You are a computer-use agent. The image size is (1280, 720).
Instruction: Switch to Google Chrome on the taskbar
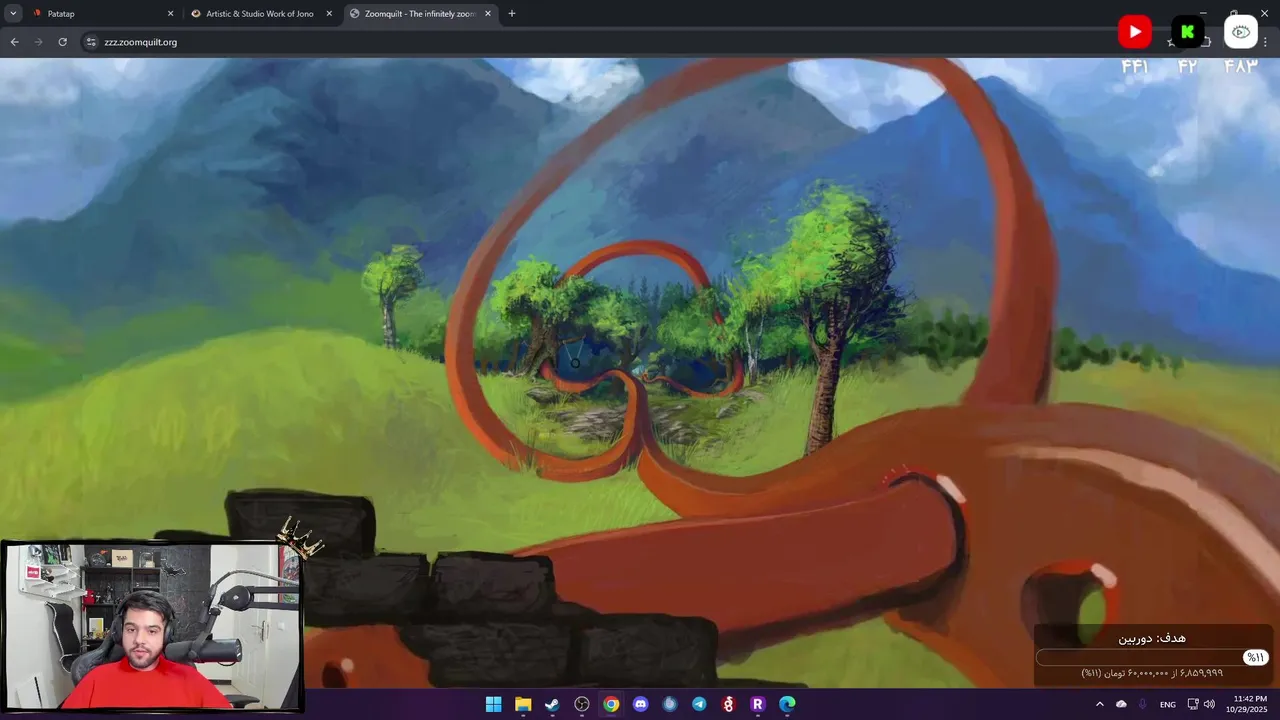click(x=611, y=704)
